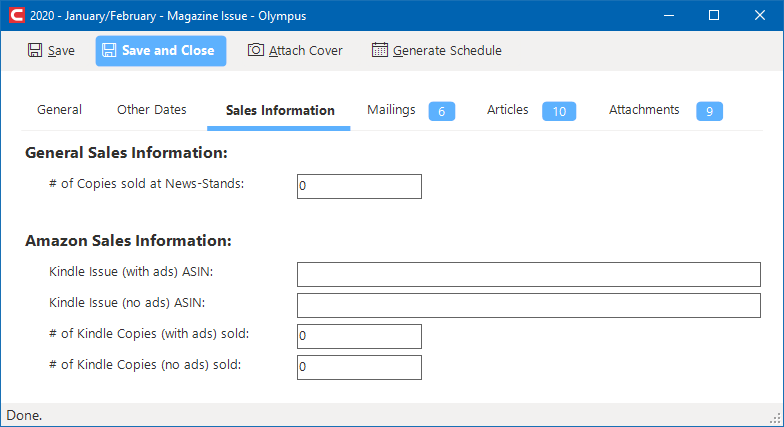
Task: Click the Amazon Sales Information heading
Action: click(x=128, y=241)
